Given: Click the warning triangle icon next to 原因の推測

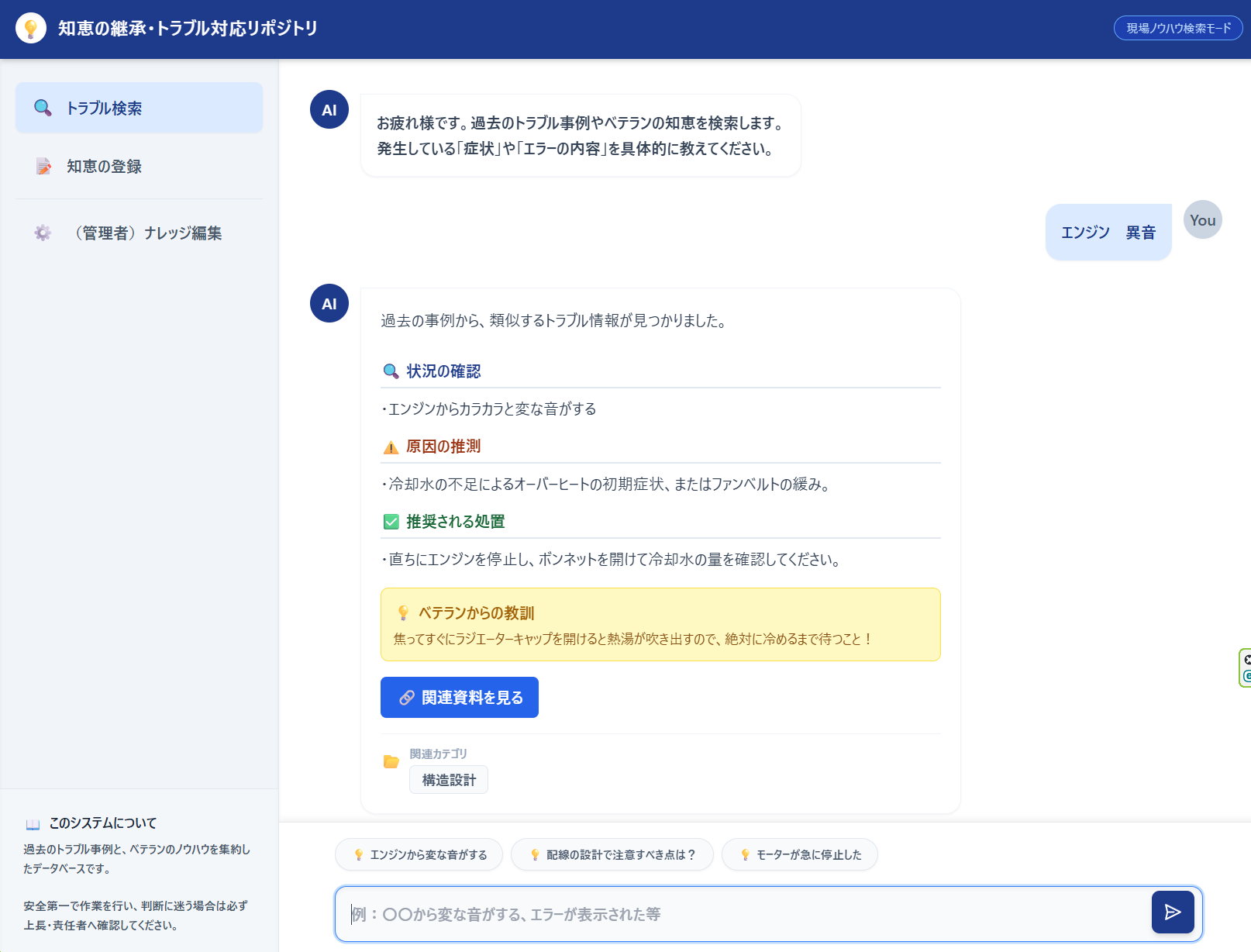Looking at the screenshot, I should tap(391, 447).
